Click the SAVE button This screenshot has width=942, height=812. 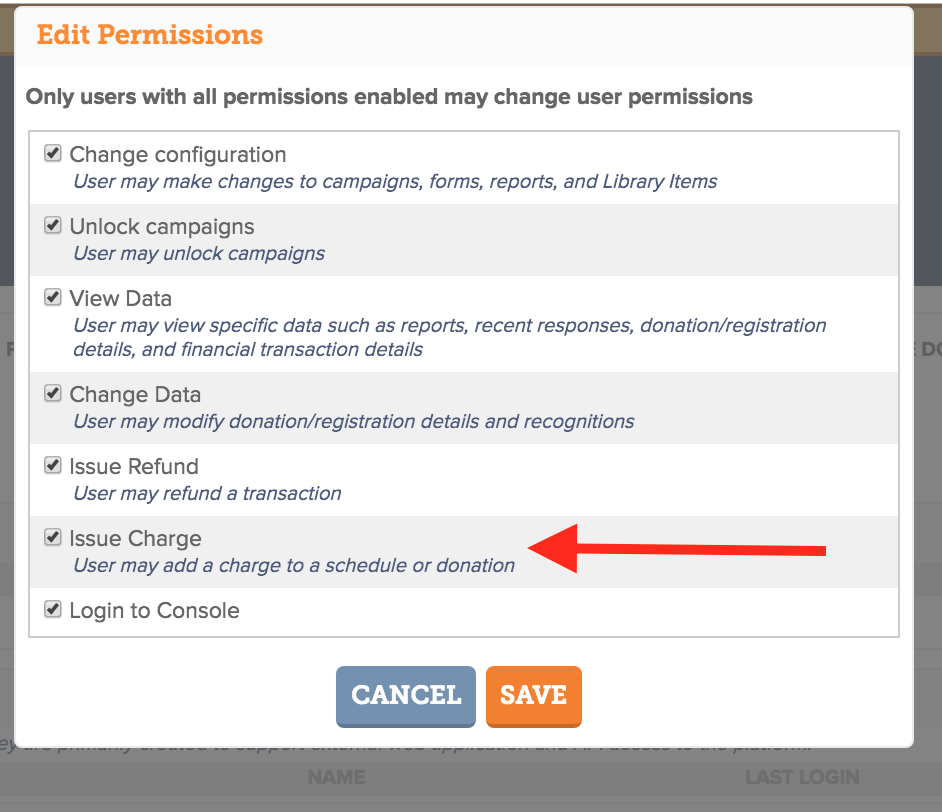coord(533,696)
